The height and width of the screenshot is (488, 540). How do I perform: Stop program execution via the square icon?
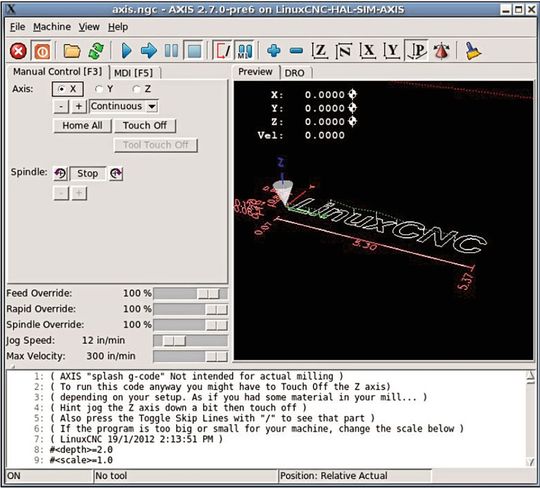click(194, 51)
